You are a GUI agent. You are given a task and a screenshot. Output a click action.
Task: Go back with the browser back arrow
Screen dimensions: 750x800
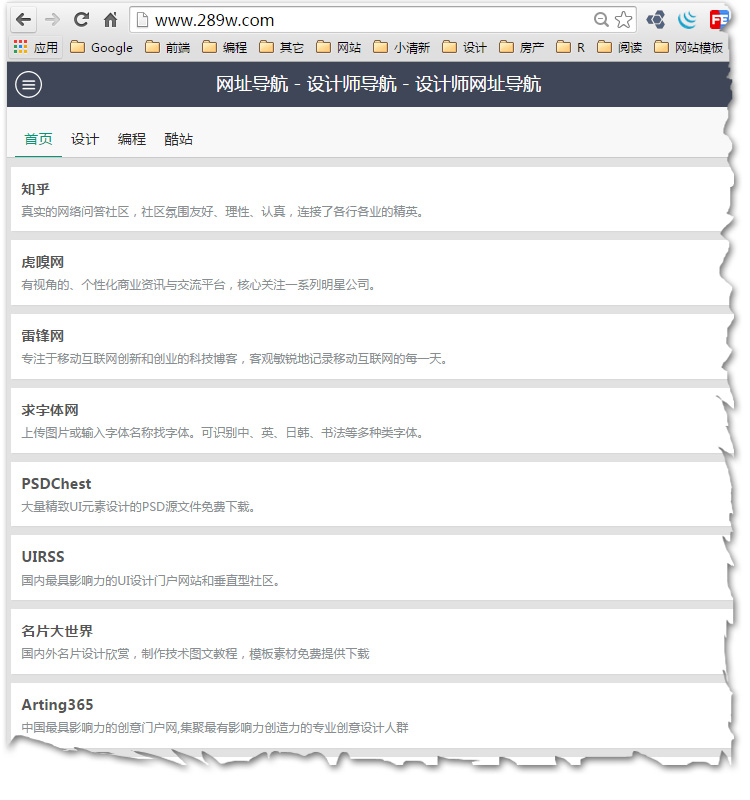[23, 20]
